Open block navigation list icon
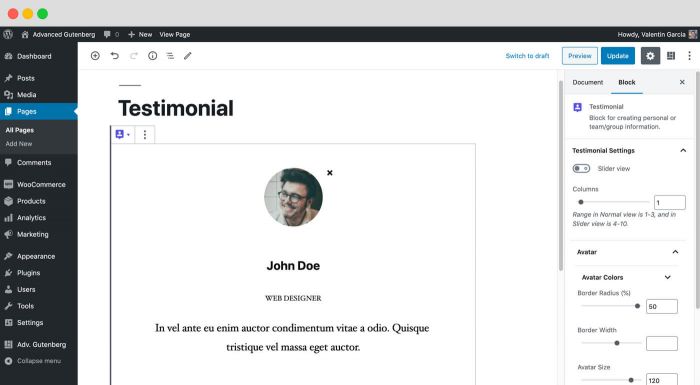The width and height of the screenshot is (700, 385). tap(170, 56)
